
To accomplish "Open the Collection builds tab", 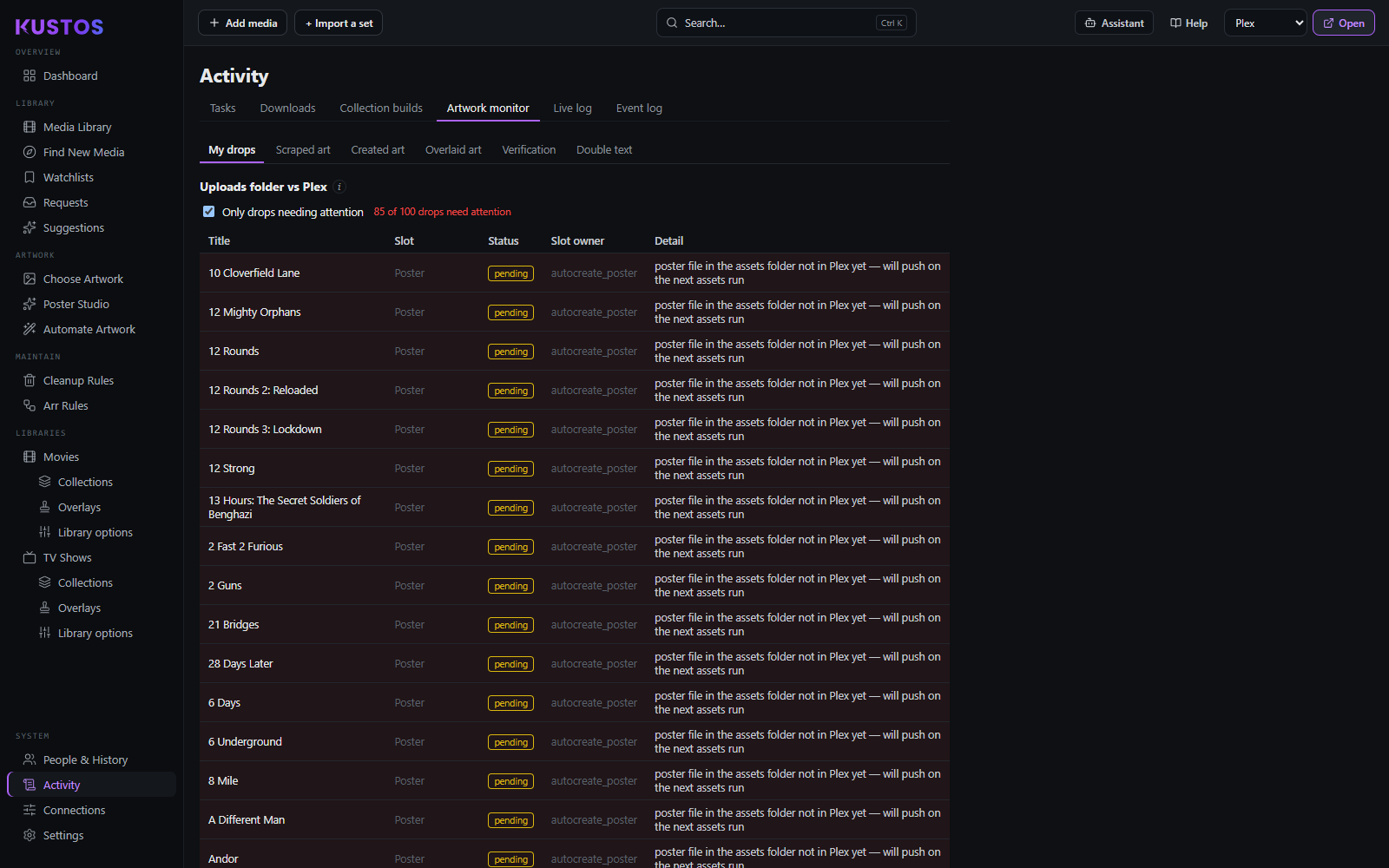I will click(381, 108).
